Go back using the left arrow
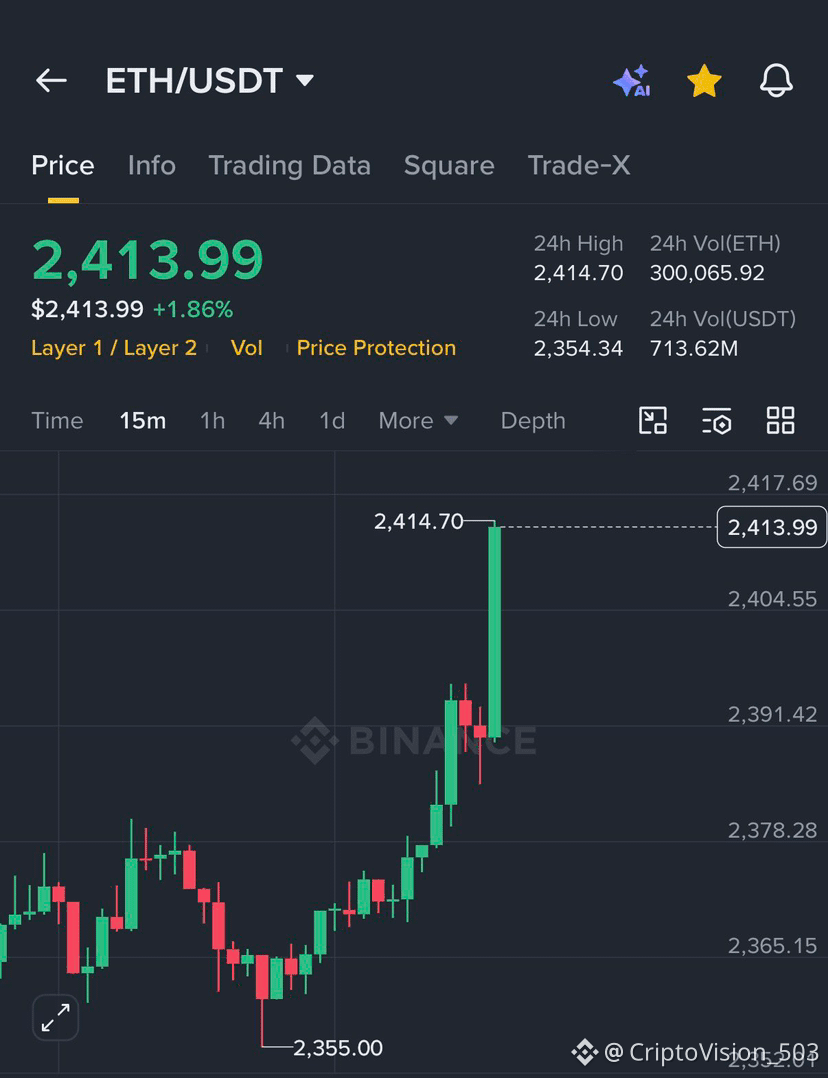 click(x=52, y=81)
